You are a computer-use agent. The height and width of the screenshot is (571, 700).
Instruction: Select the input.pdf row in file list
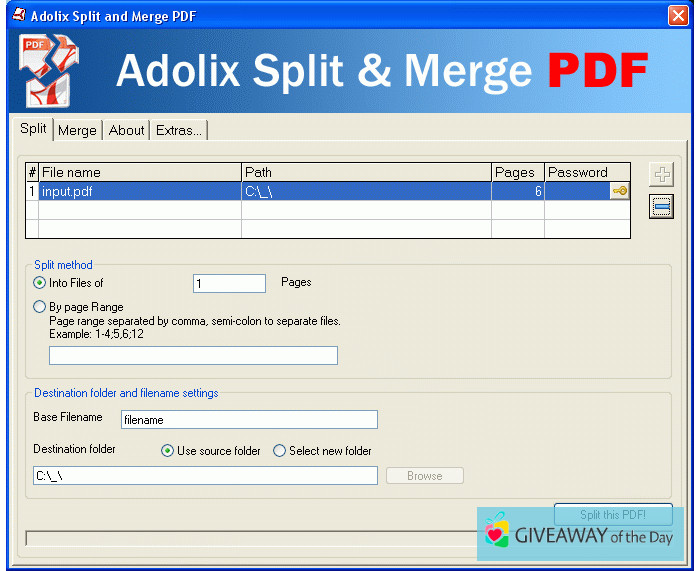tap(140, 191)
